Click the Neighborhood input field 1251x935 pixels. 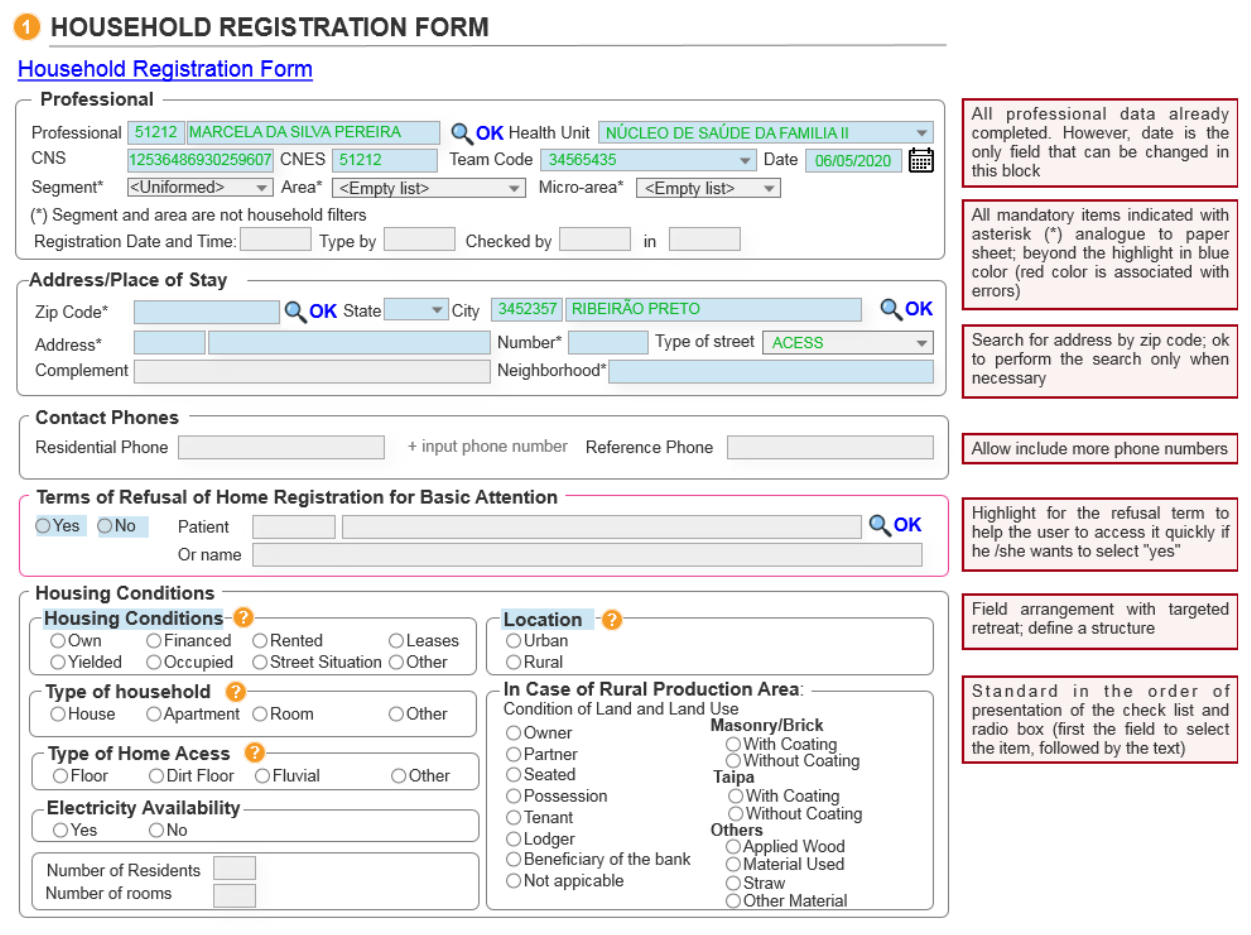(770, 372)
